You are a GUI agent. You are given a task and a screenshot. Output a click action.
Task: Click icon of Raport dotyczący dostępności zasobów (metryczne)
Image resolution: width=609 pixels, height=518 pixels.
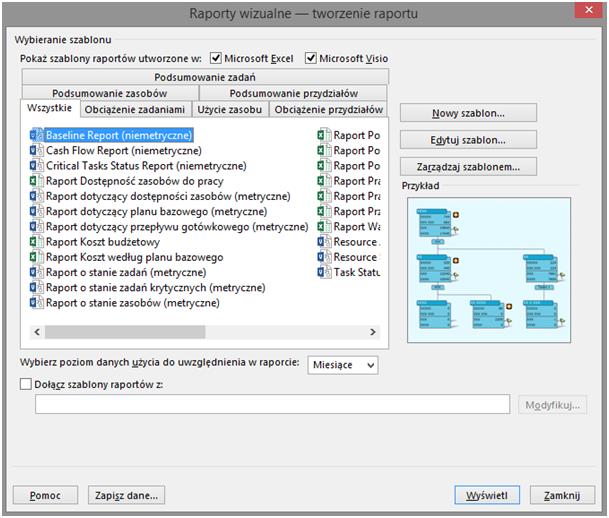[x=37, y=196]
